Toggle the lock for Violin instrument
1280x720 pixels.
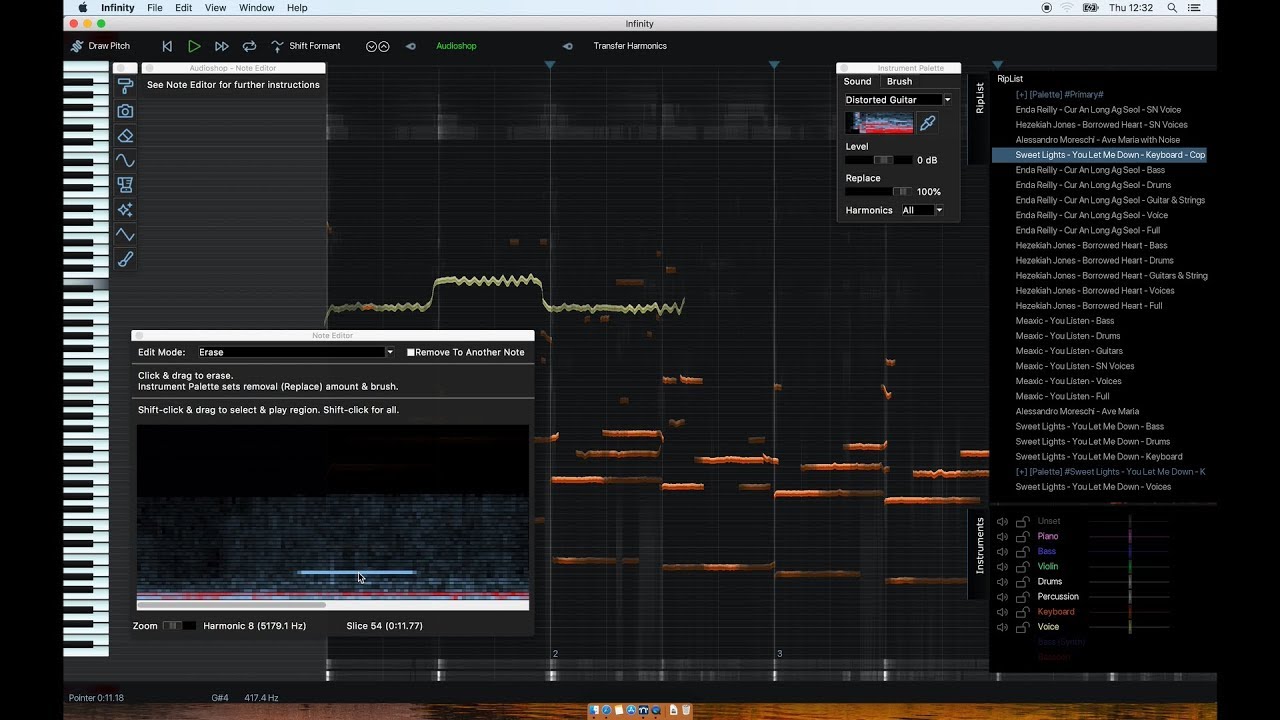[1022, 567]
